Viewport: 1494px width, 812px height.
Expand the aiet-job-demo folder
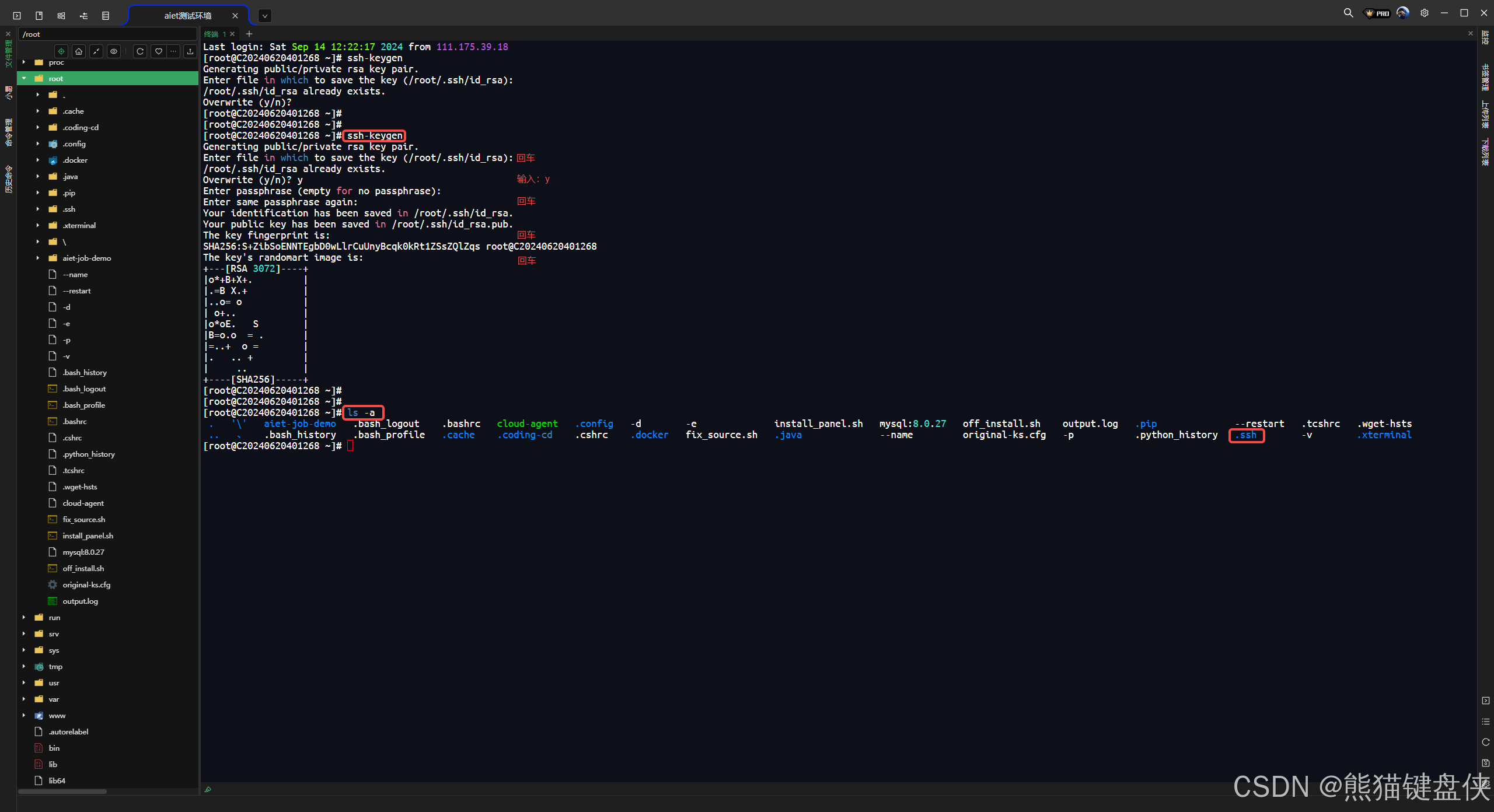pyautogui.click(x=38, y=258)
